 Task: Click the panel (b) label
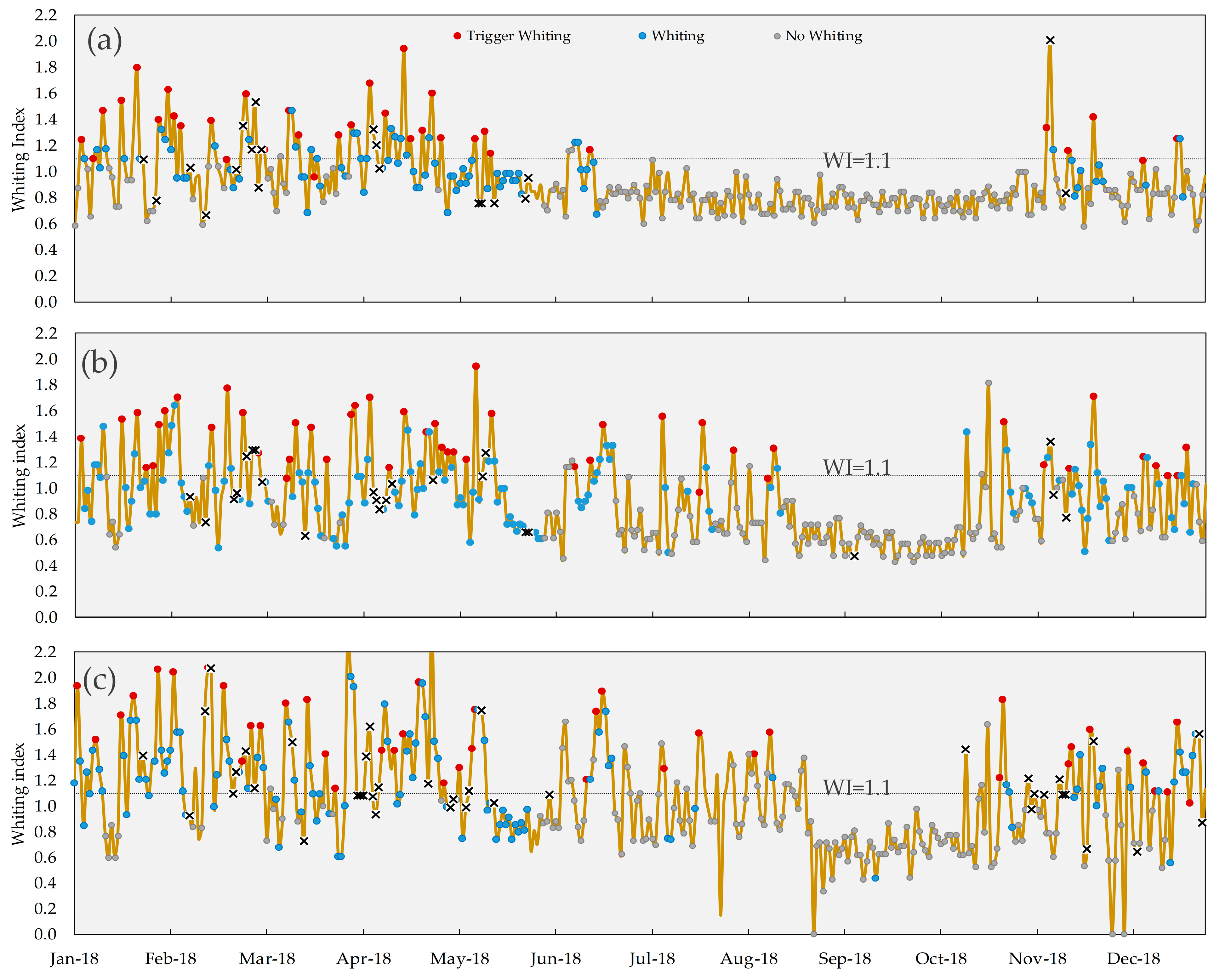100,363
